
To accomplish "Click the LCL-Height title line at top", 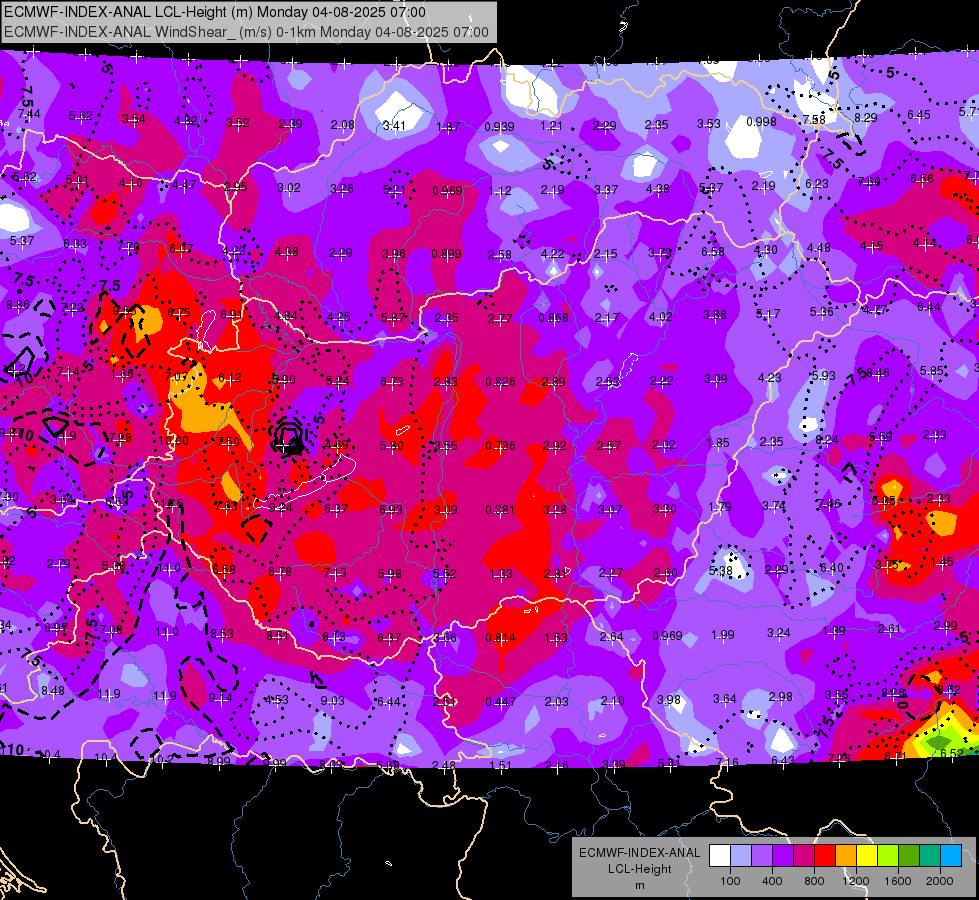I will [215, 12].
